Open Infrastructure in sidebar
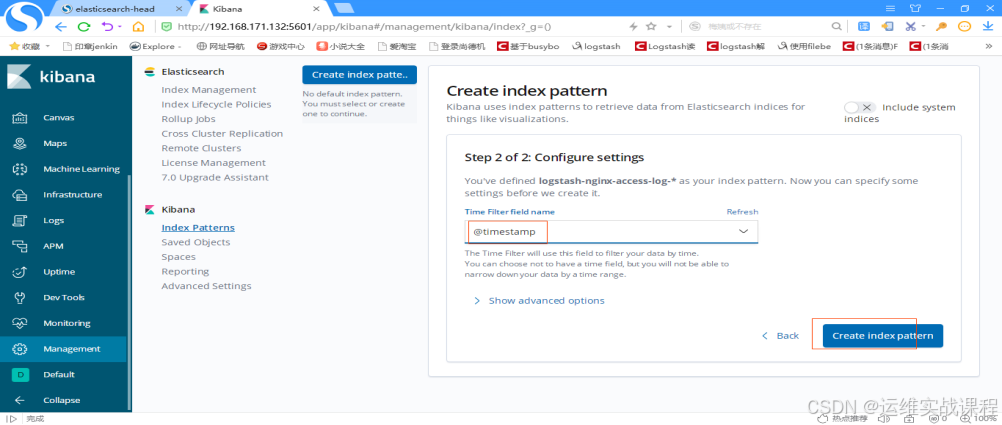The width and height of the screenshot is (1002, 425). (x=72, y=194)
